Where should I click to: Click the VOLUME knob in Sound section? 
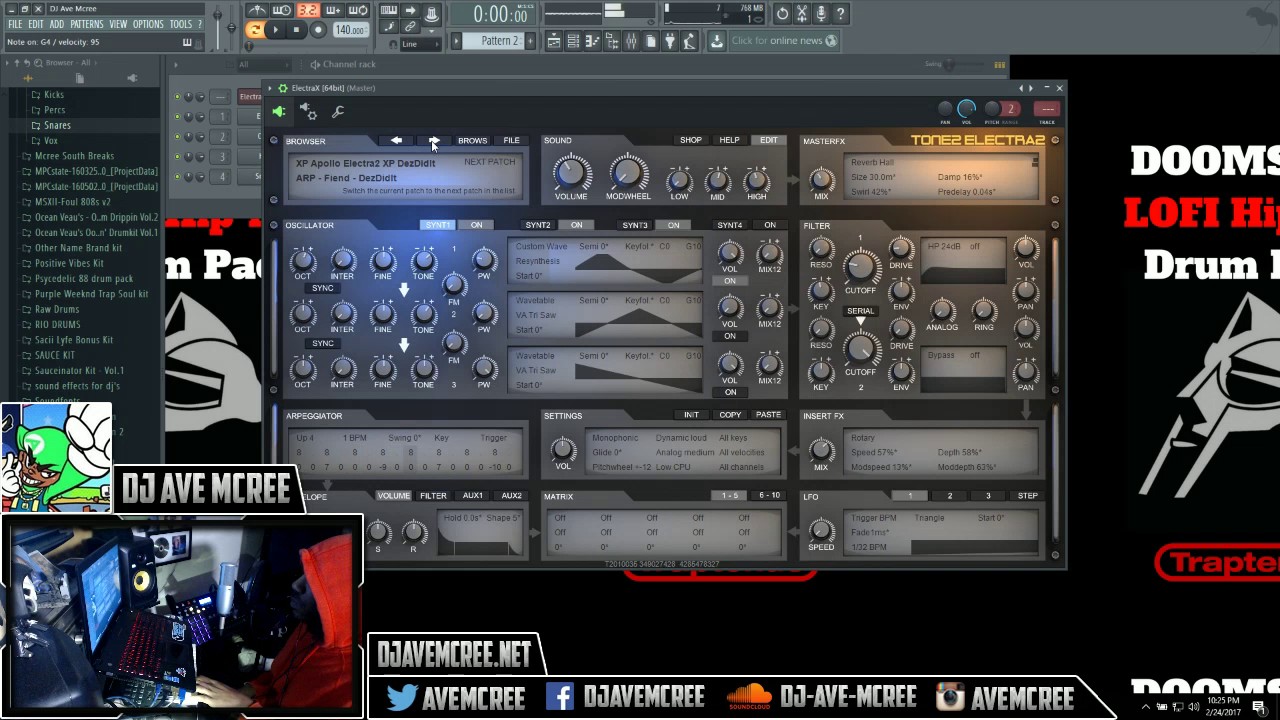pos(570,173)
